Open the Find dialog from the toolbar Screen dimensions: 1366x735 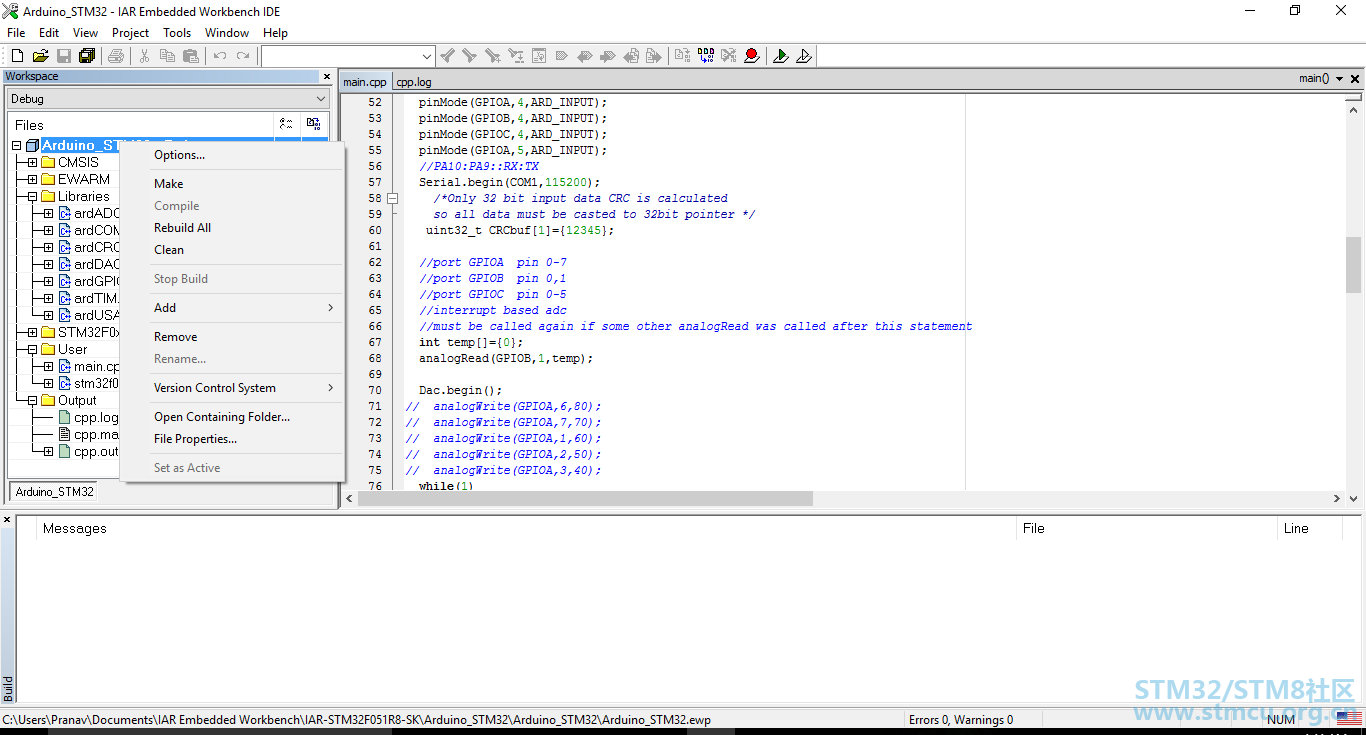(x=492, y=56)
